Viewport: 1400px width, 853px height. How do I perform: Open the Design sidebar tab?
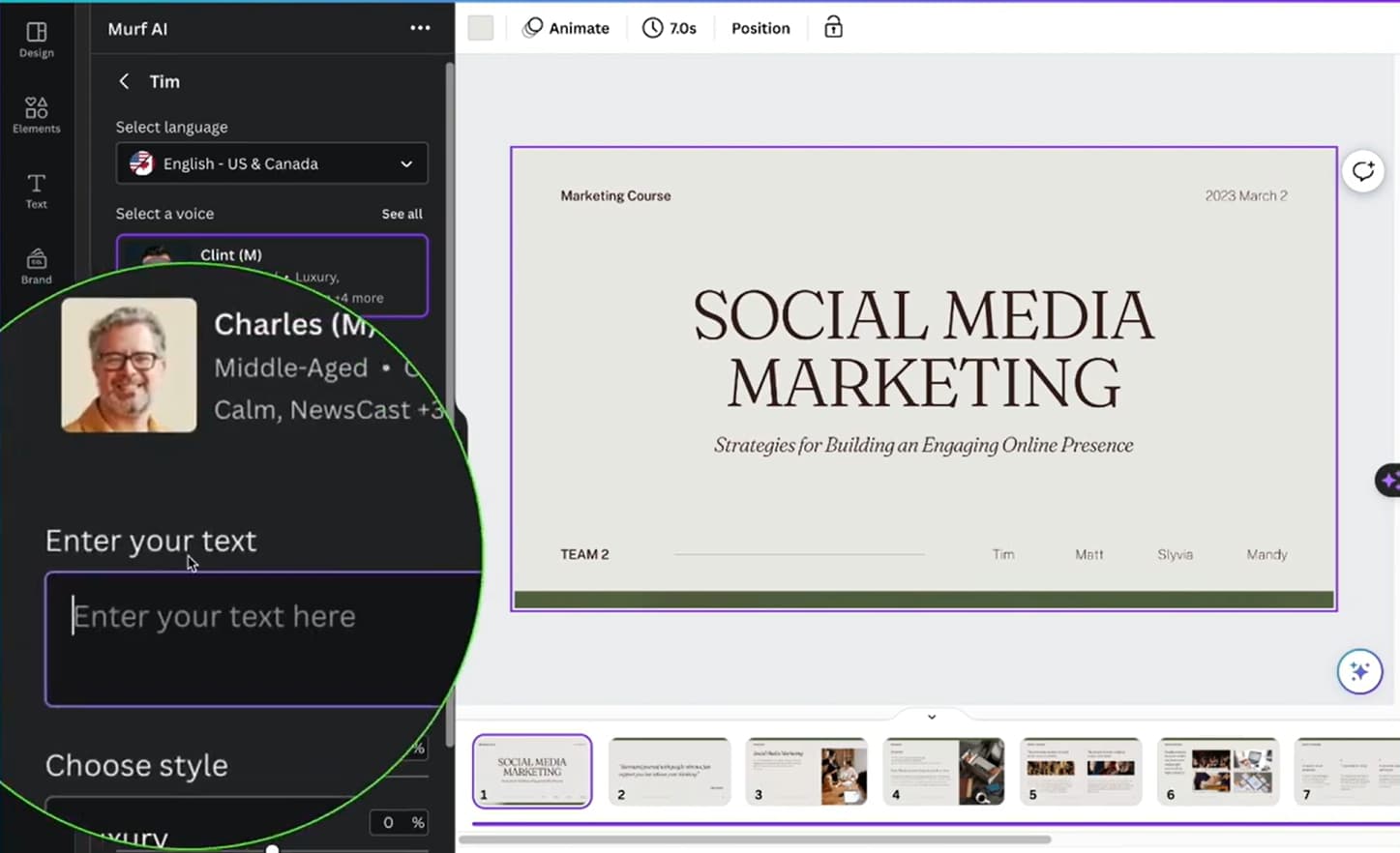pos(36,40)
